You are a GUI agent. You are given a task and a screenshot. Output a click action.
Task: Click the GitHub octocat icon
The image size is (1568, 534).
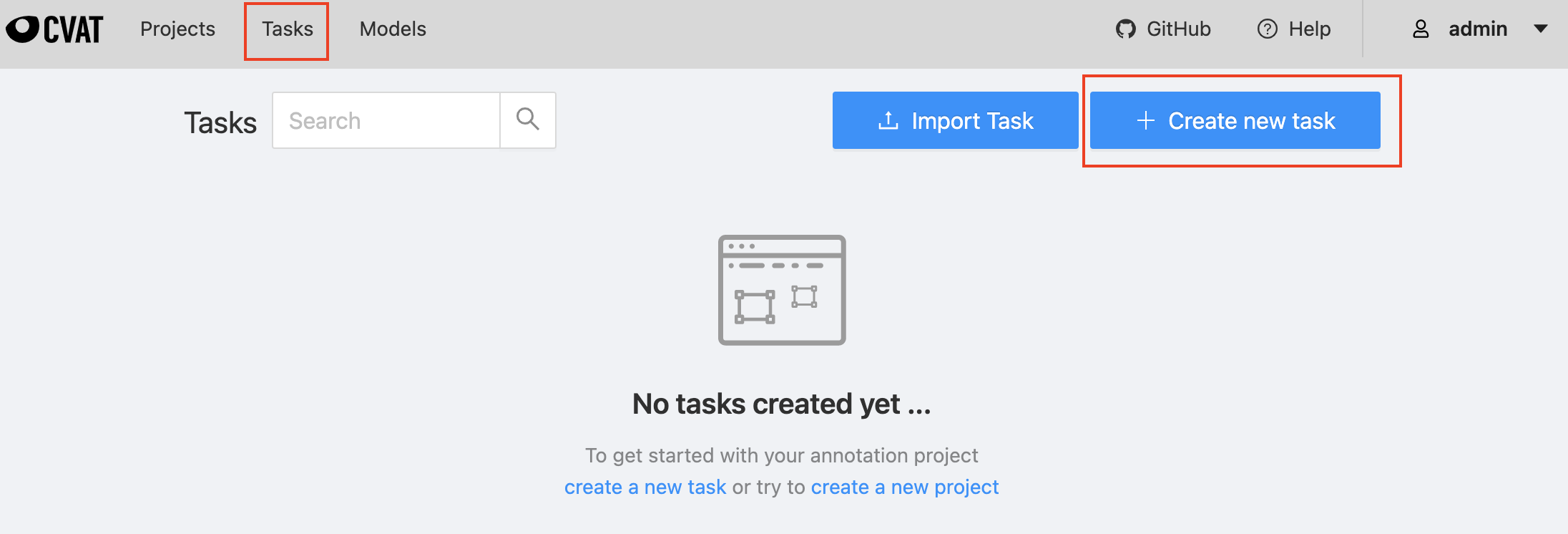1126,29
